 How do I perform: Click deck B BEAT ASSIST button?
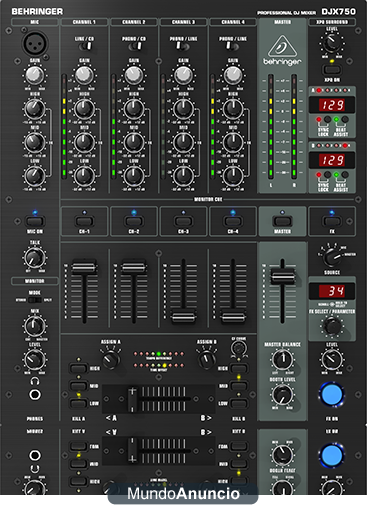(x=345, y=174)
